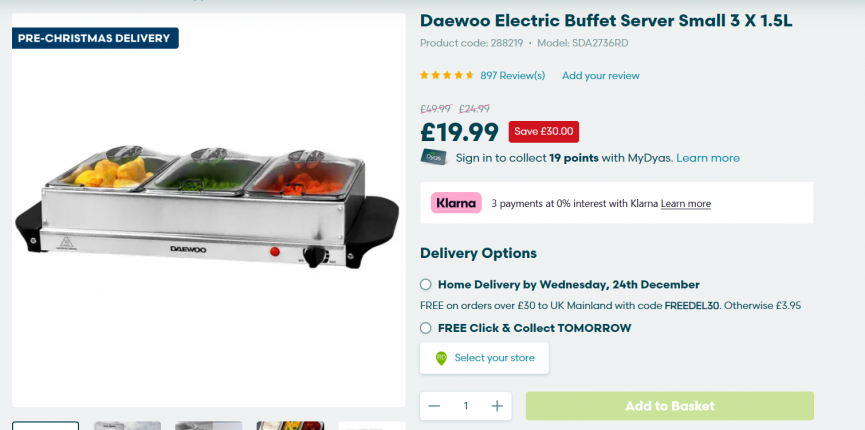The height and width of the screenshot is (430, 865).
Task: Click the green store location pin icon
Action: 441,358
